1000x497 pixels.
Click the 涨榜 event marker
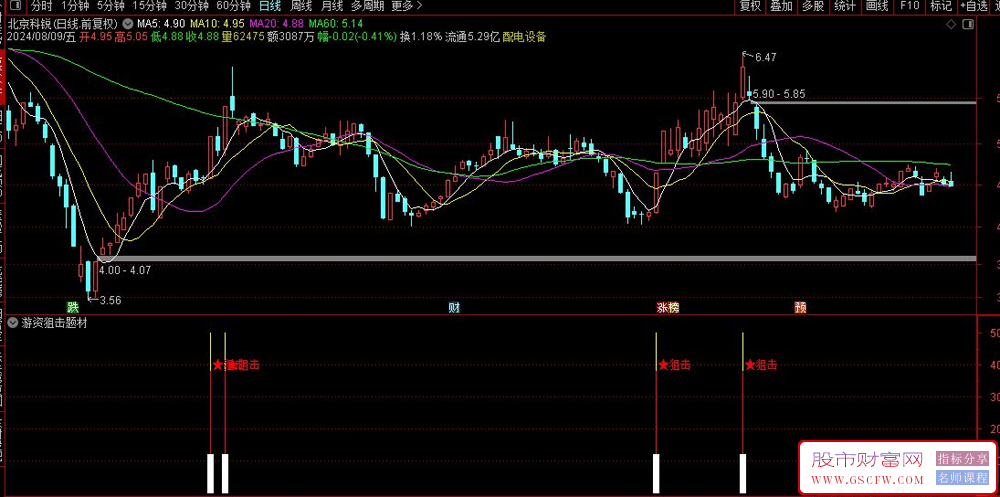[x=668, y=308]
